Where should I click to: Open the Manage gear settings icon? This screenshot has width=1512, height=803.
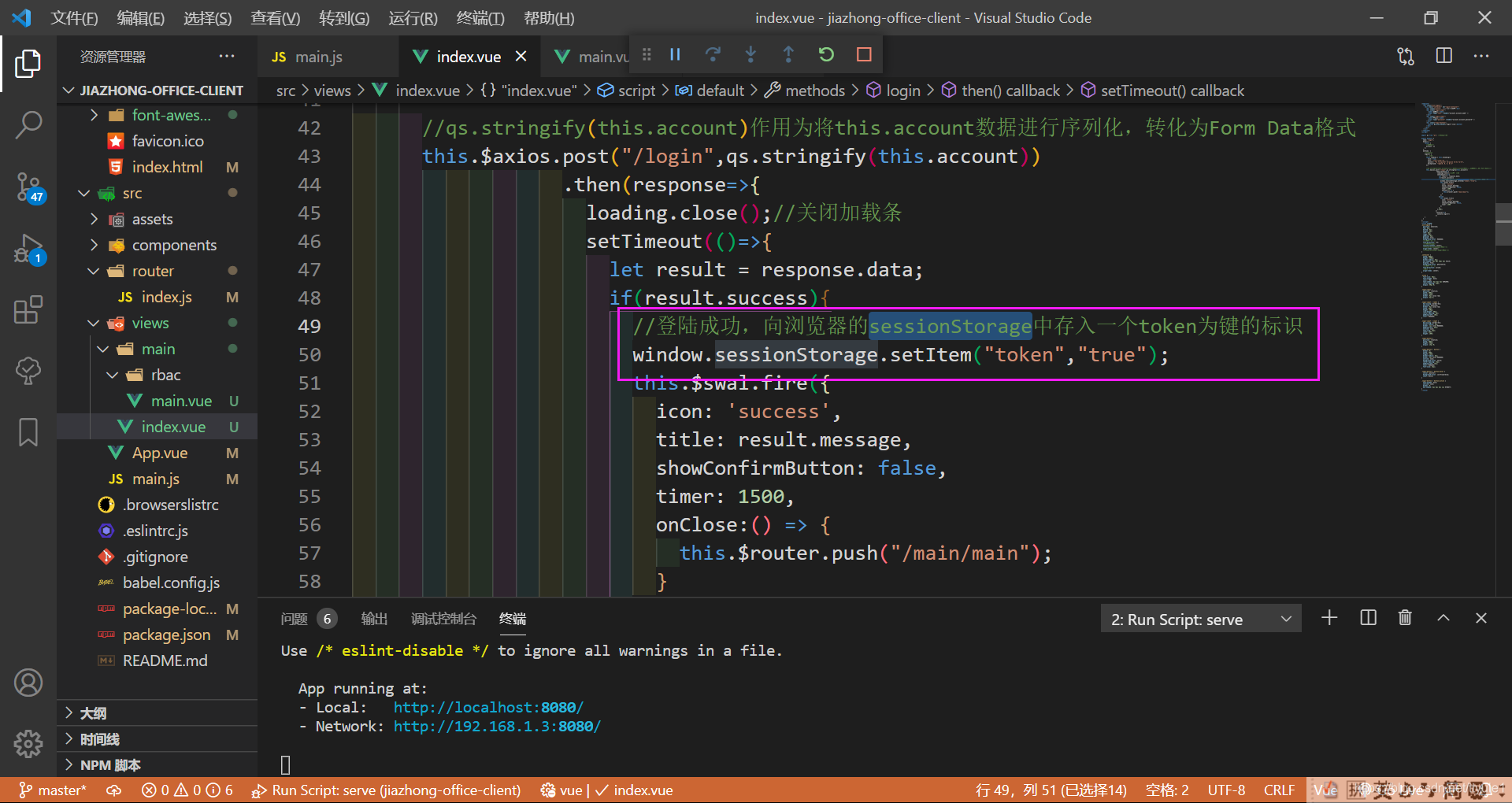click(28, 743)
